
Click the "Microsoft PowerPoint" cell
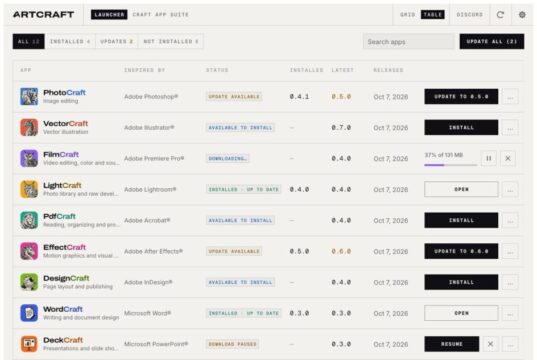(x=156, y=344)
